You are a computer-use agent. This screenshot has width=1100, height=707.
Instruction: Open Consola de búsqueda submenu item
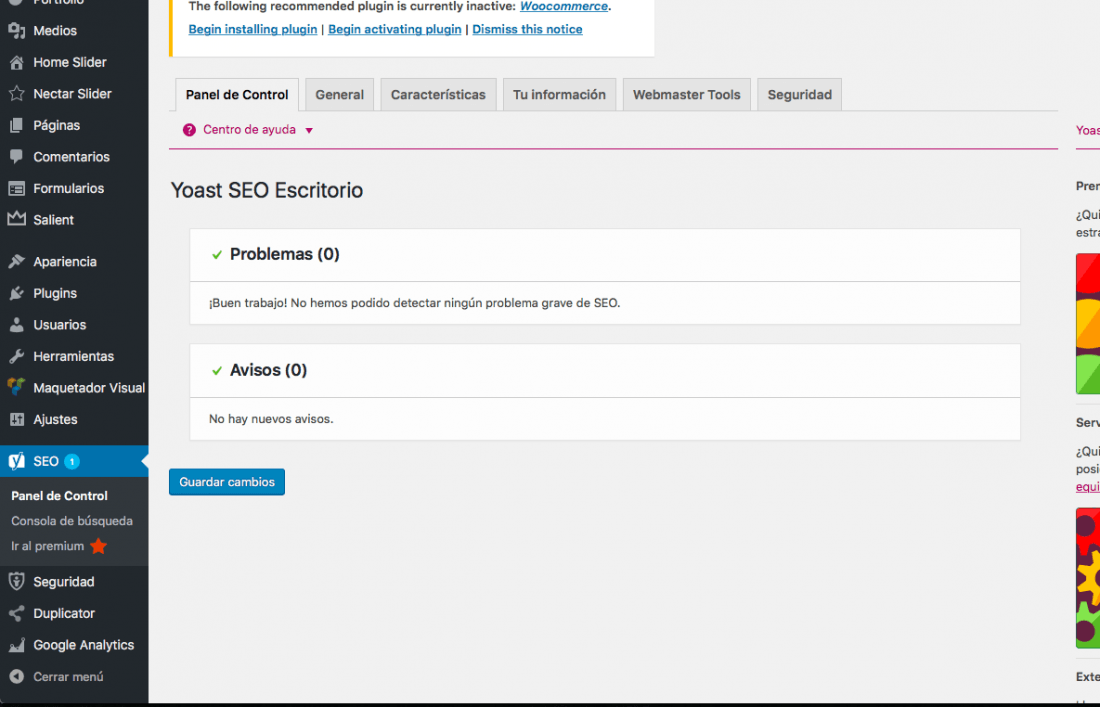tap(72, 521)
